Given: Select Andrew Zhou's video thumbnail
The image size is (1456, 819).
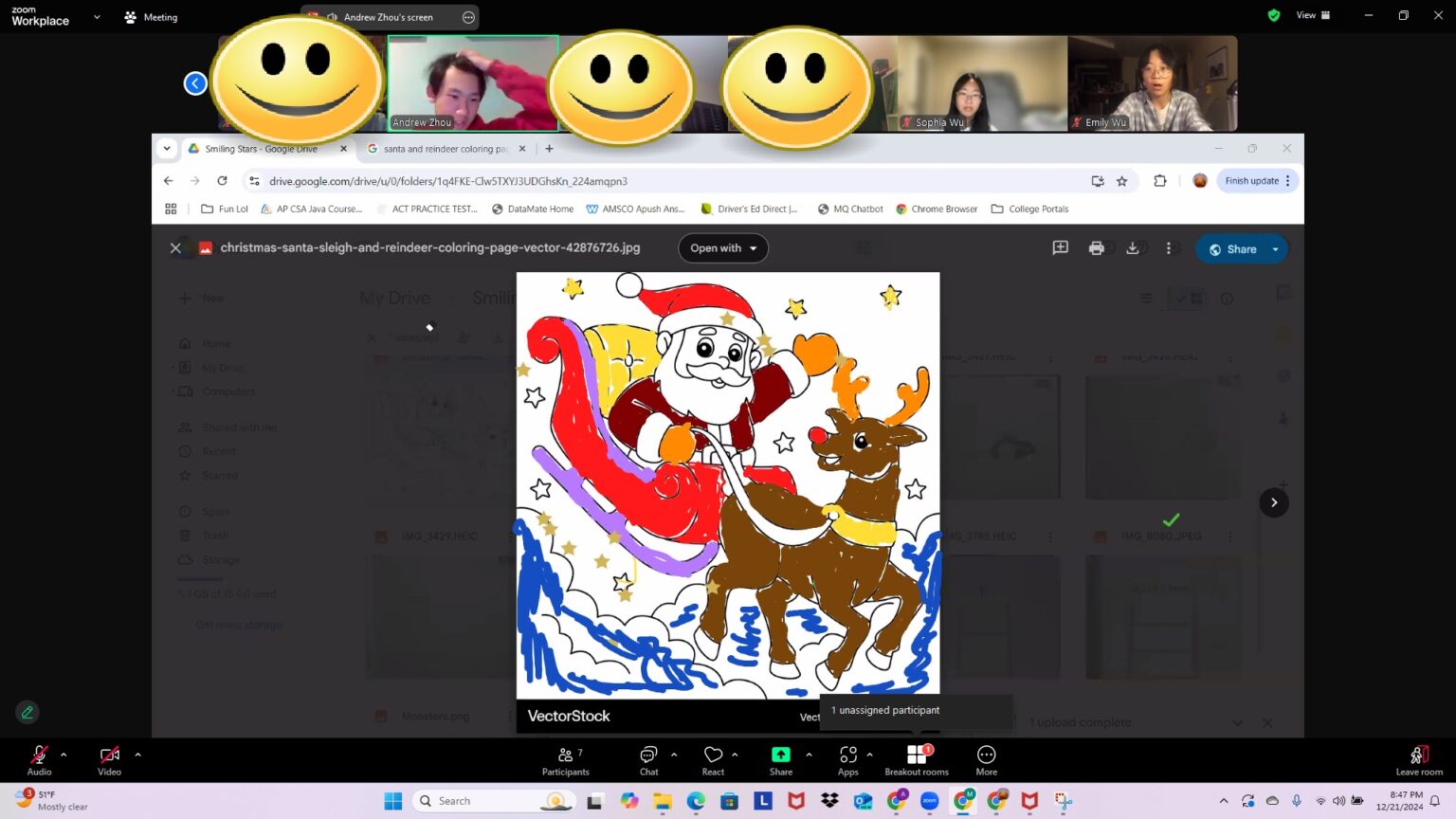Looking at the screenshot, I should coord(473,83).
